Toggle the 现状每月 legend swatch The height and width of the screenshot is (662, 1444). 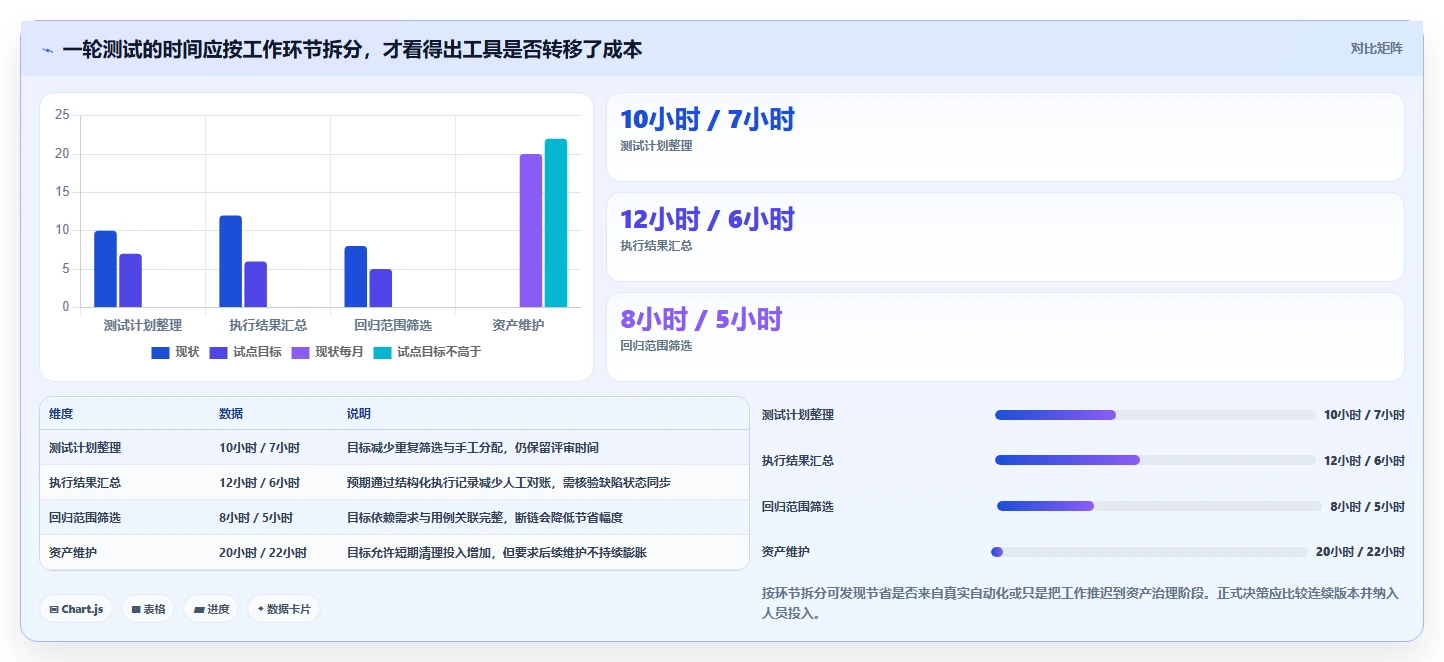tap(301, 352)
